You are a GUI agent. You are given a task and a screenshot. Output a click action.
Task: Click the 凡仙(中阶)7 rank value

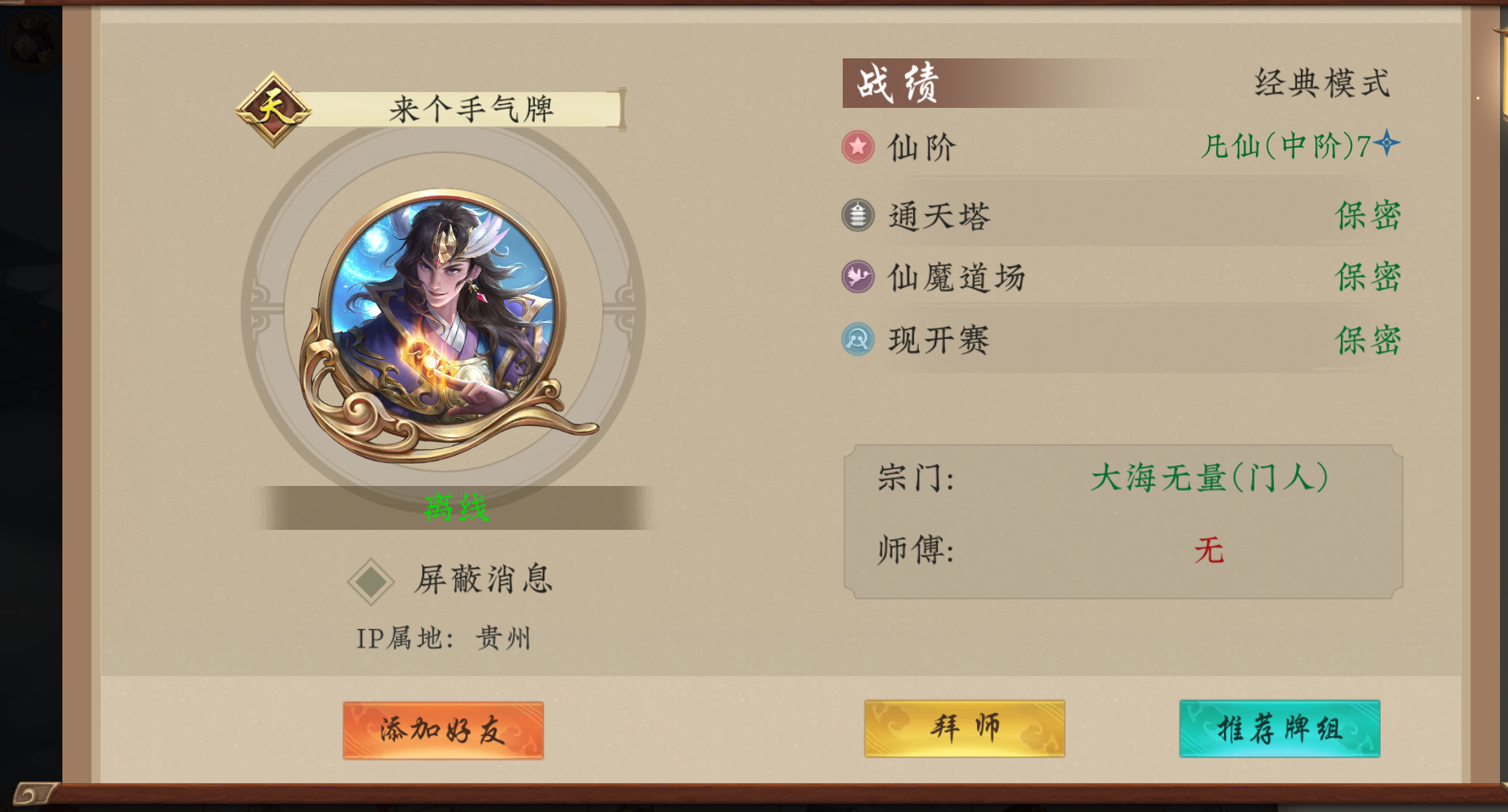[x=1286, y=146]
